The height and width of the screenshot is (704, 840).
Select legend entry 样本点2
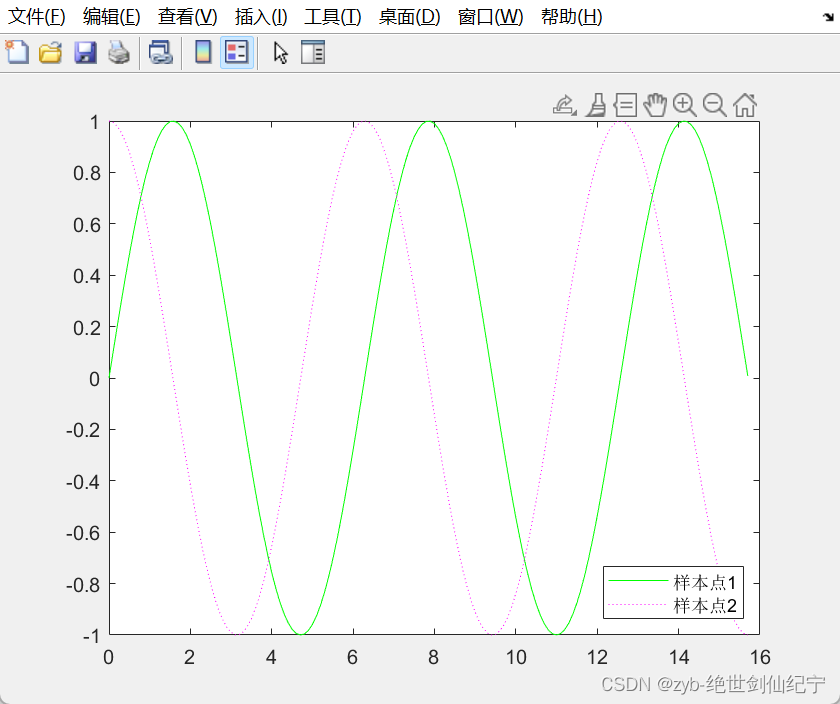click(x=704, y=605)
